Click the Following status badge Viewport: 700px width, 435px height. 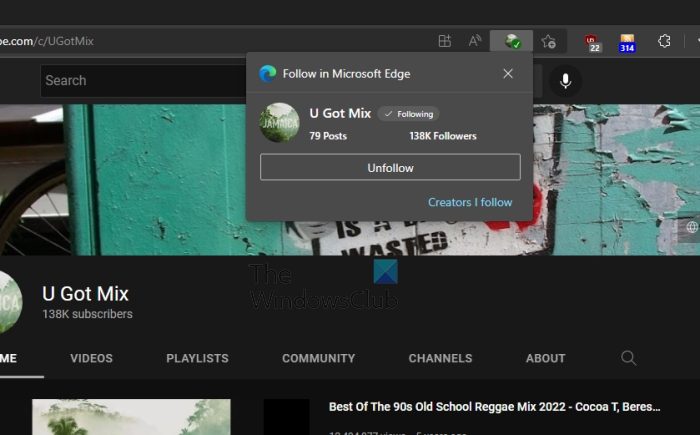coord(408,114)
